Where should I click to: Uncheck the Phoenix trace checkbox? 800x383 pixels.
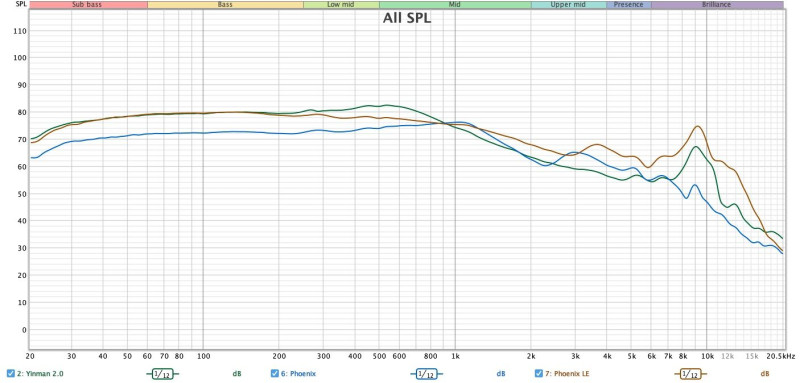[x=274, y=373]
